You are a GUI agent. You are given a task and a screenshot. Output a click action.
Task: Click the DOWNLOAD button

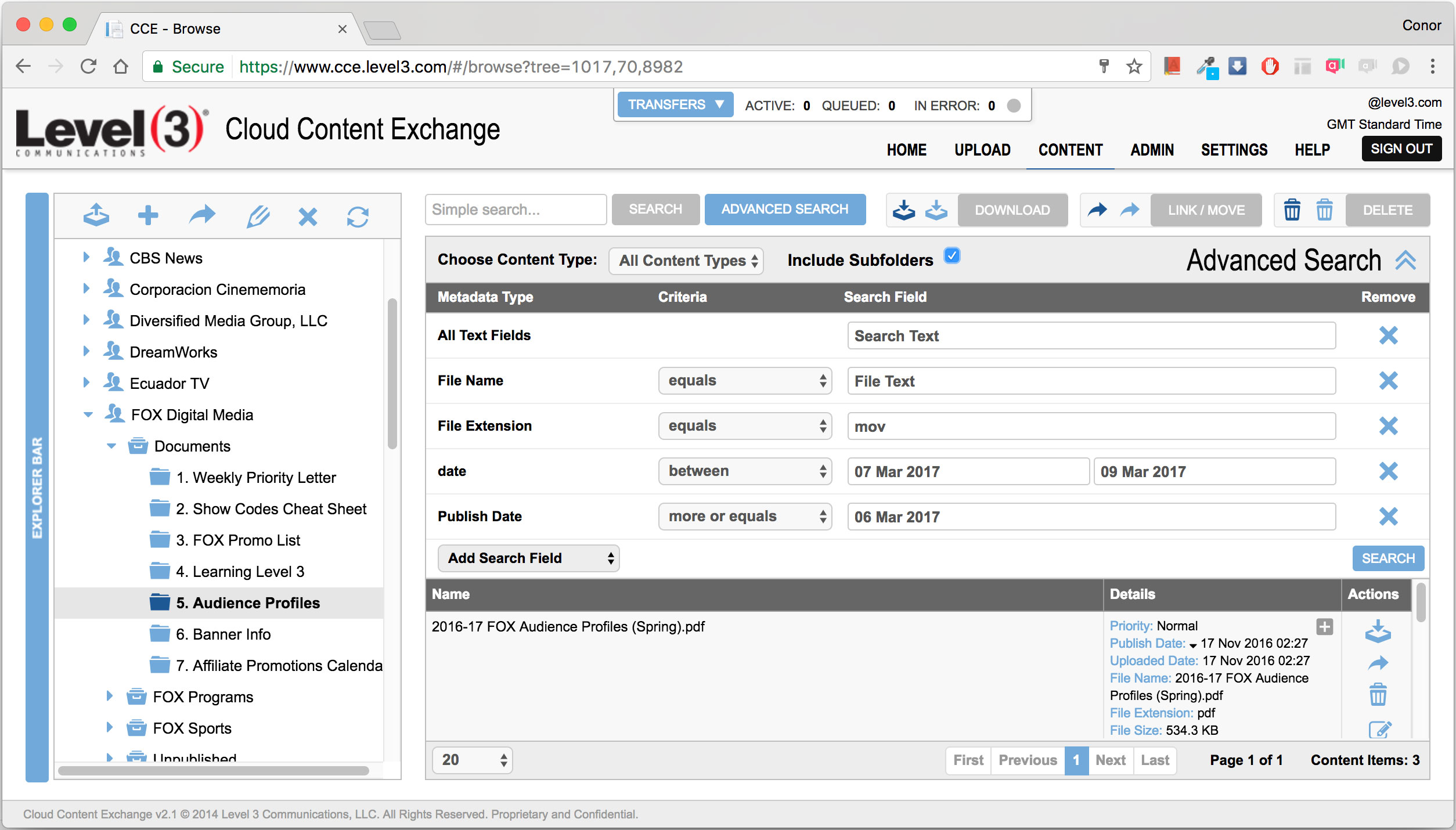click(x=1012, y=210)
